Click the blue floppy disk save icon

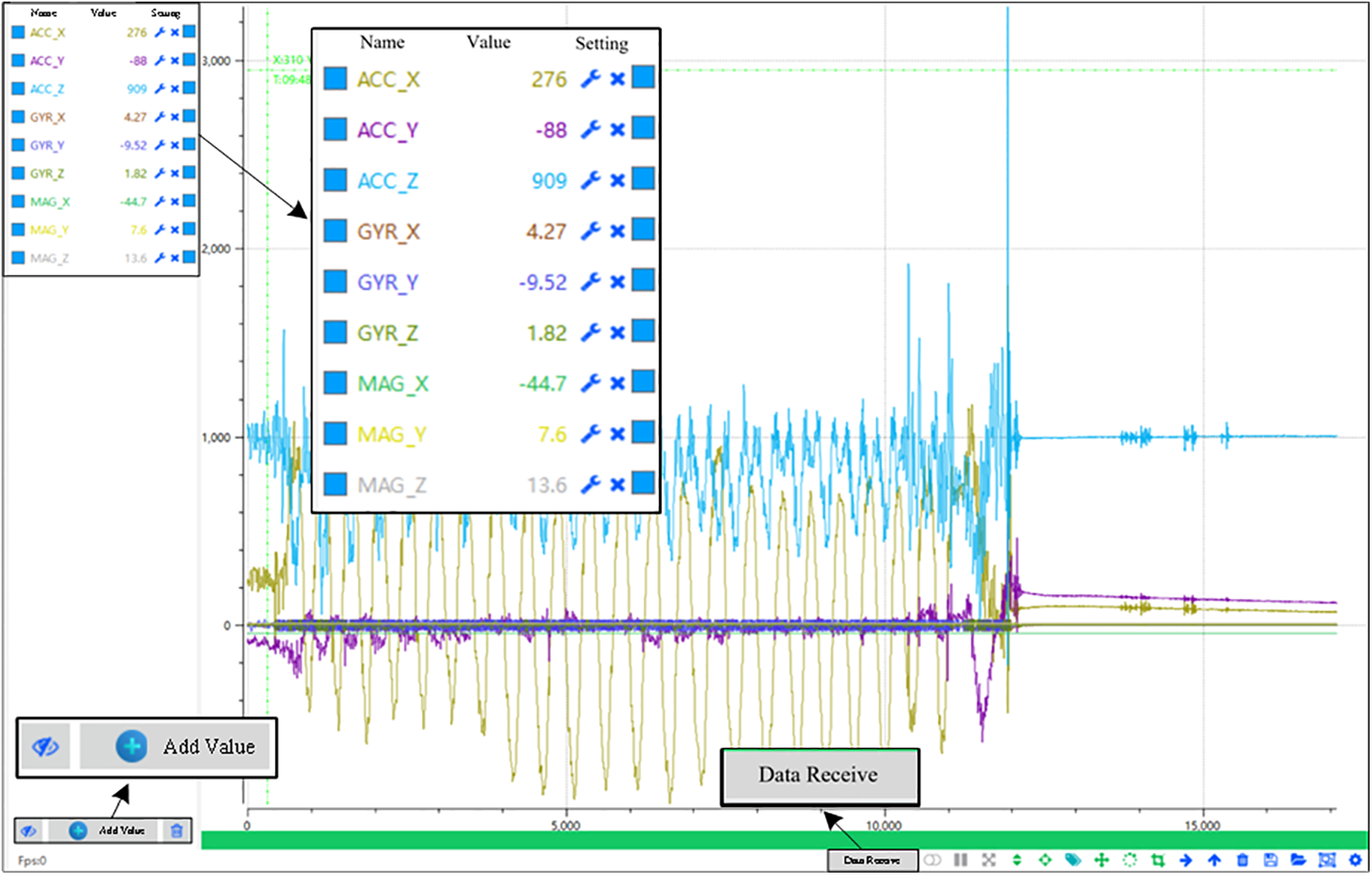(x=1270, y=860)
